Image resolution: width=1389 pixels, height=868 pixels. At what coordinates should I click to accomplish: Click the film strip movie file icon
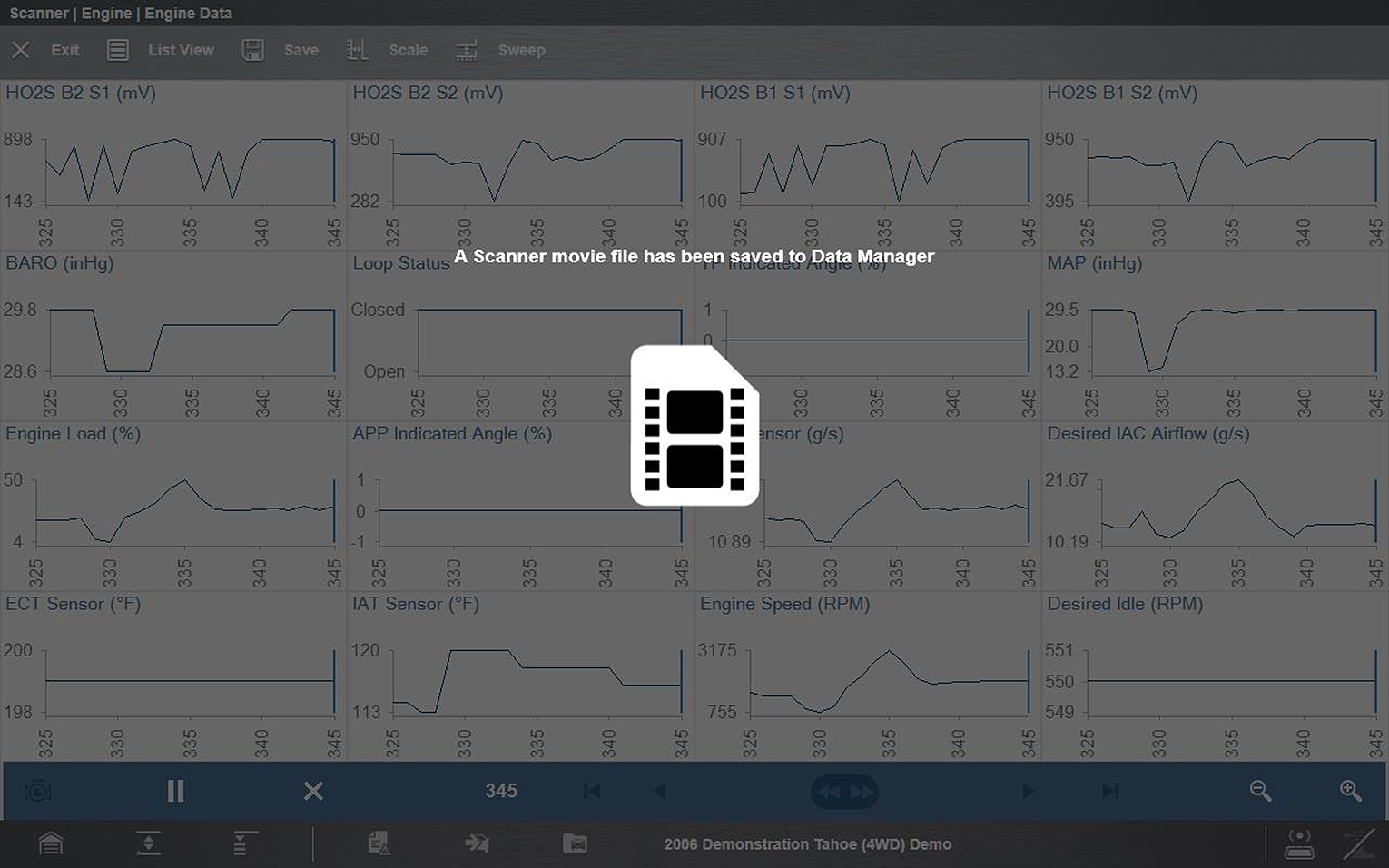(x=694, y=425)
